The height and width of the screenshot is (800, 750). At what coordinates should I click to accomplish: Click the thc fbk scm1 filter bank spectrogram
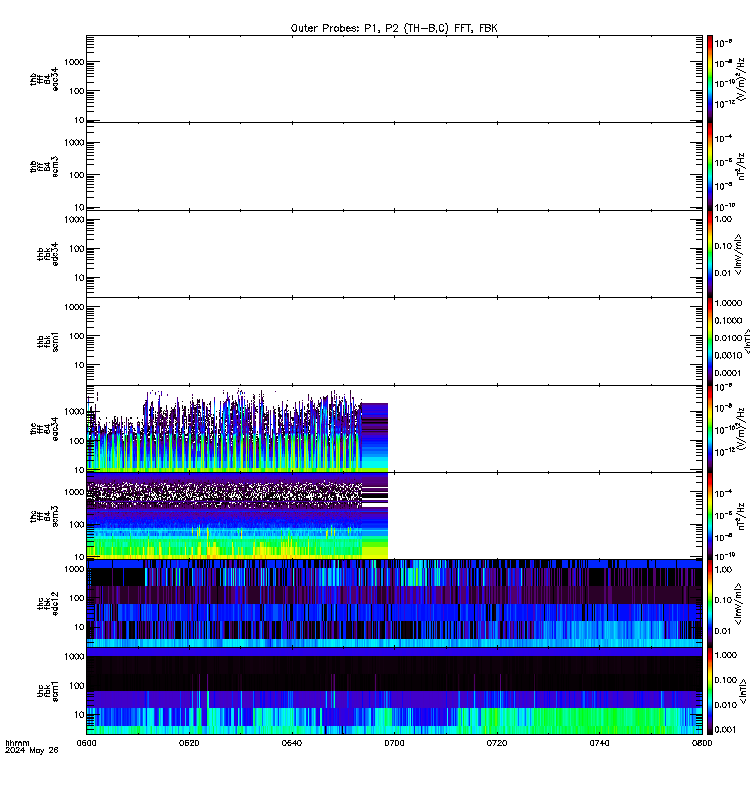point(394,691)
